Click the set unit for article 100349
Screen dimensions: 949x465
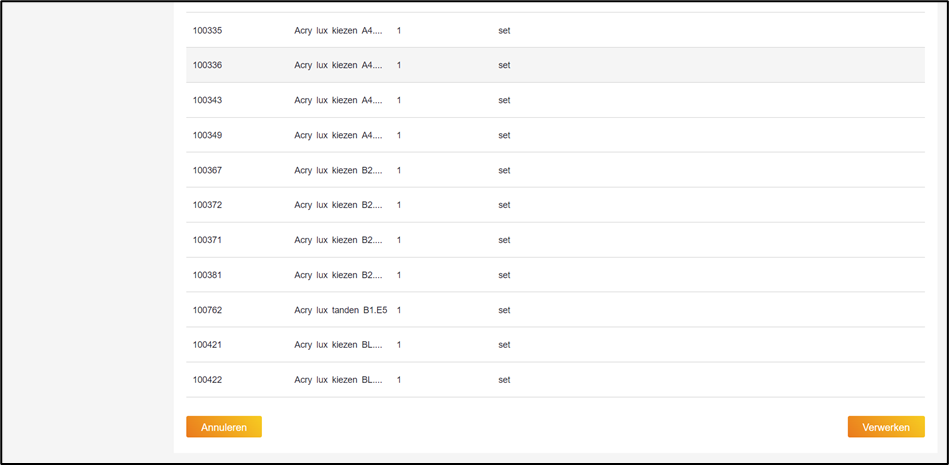coord(504,136)
